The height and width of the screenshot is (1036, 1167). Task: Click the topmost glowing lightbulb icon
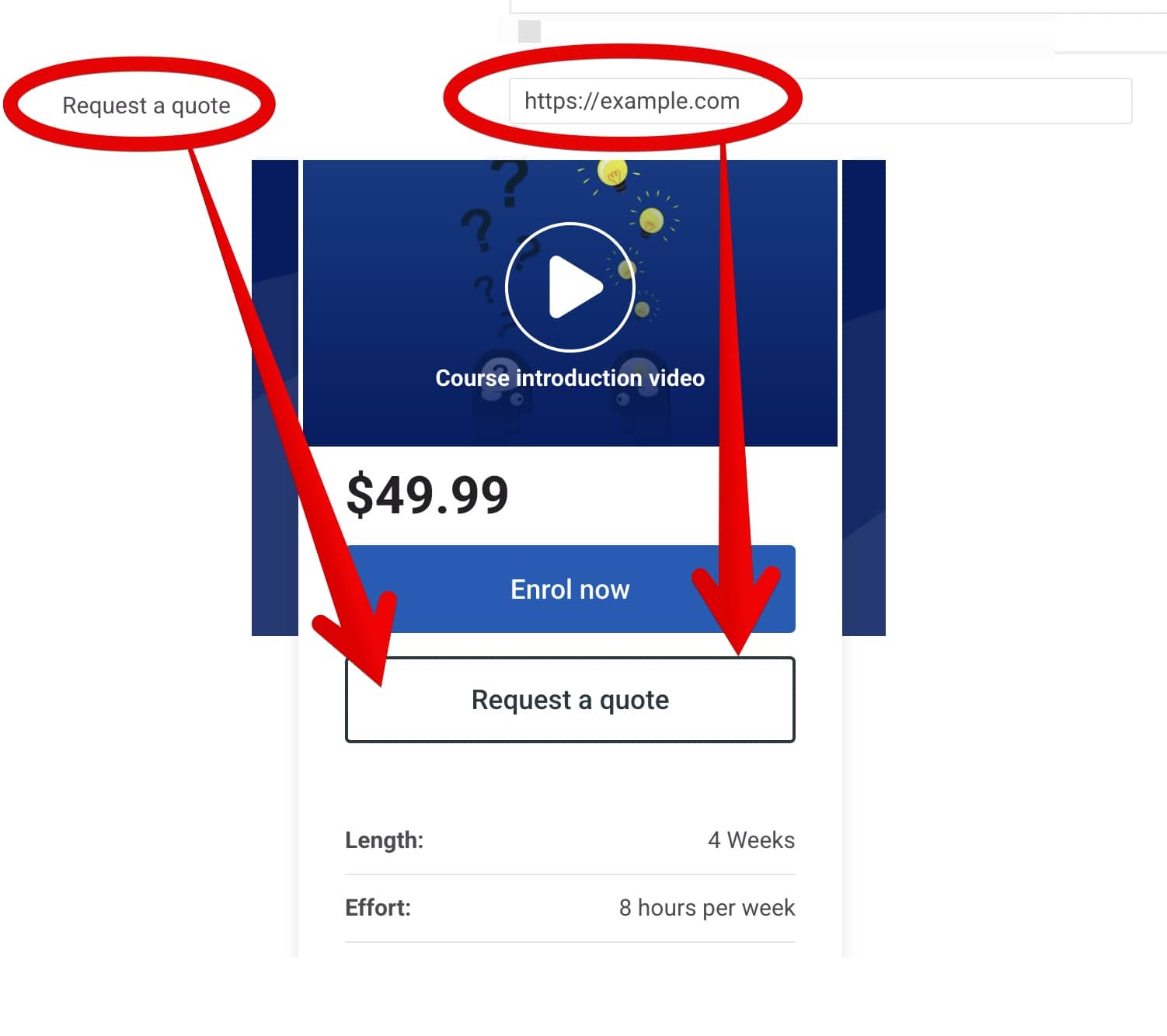click(613, 175)
